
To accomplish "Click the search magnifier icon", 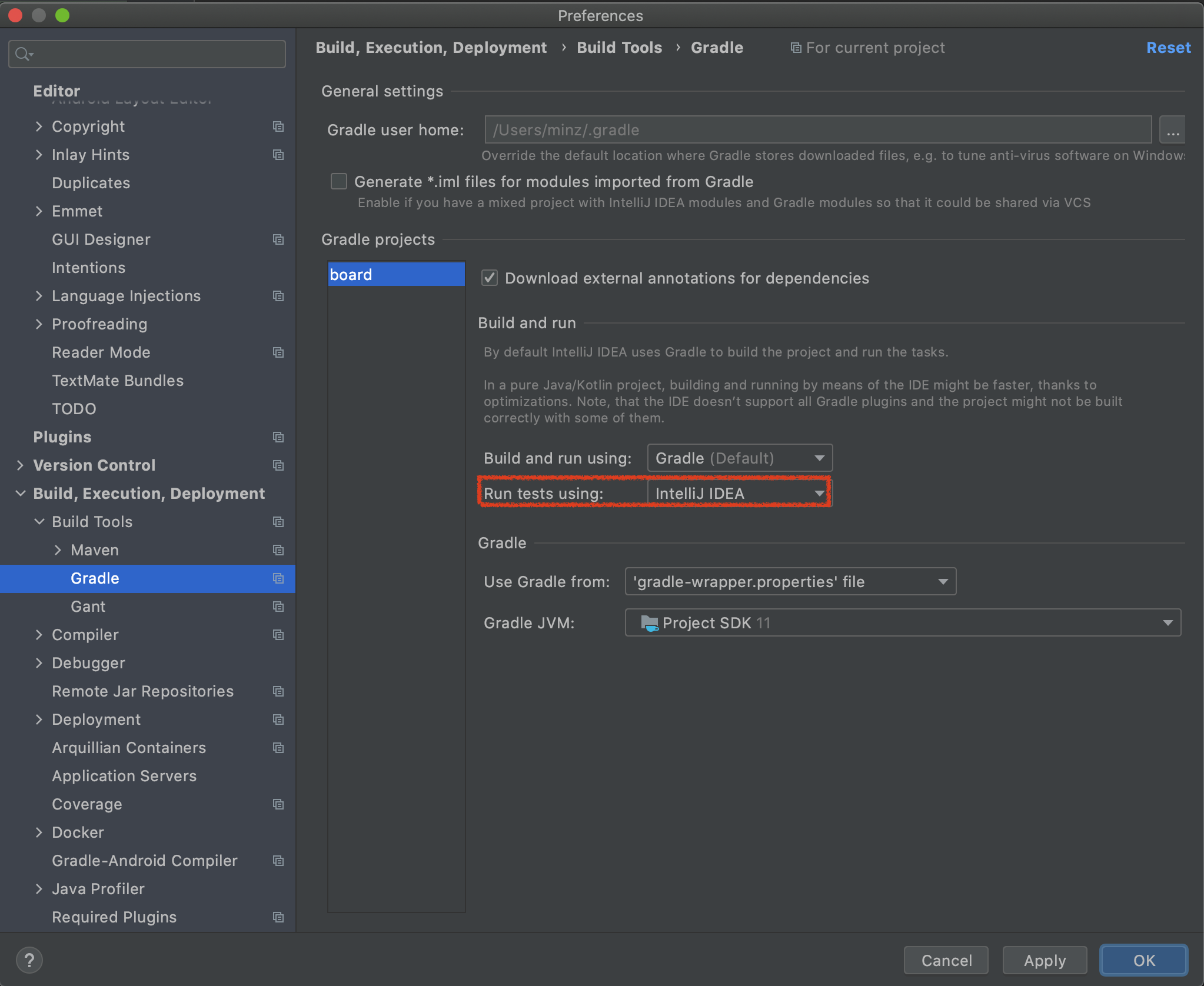I will [x=22, y=54].
